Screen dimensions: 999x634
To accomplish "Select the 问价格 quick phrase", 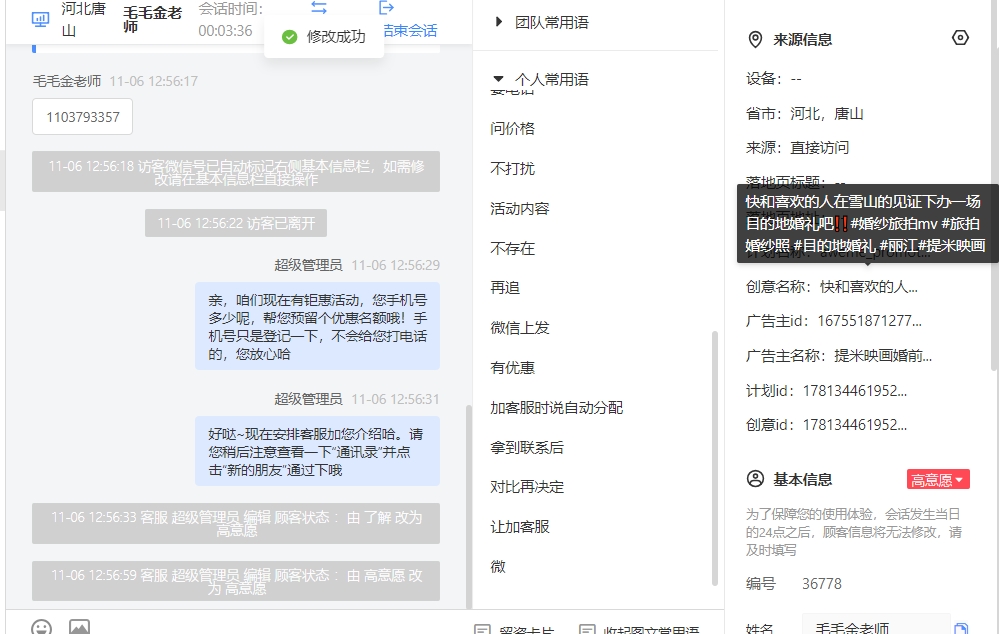I will 513,129.
